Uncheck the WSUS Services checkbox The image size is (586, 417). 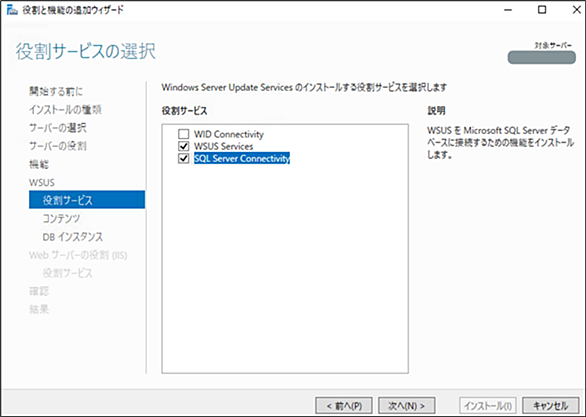tap(183, 146)
